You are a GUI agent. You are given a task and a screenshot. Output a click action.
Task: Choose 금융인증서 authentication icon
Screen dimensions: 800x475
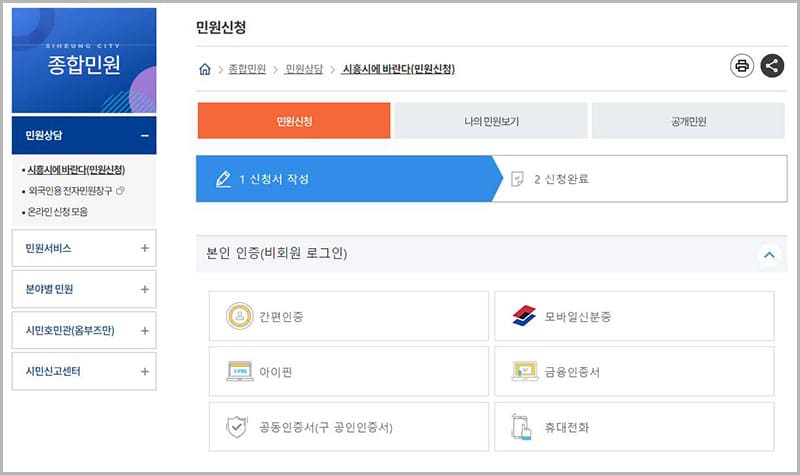(x=524, y=372)
